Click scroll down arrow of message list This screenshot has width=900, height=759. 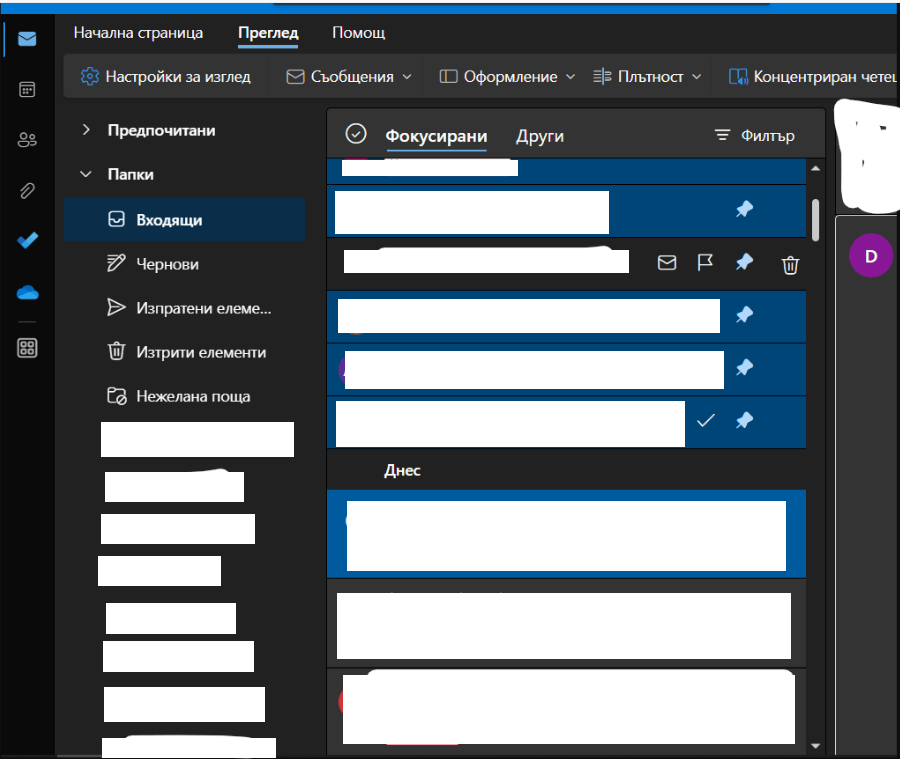point(815,746)
